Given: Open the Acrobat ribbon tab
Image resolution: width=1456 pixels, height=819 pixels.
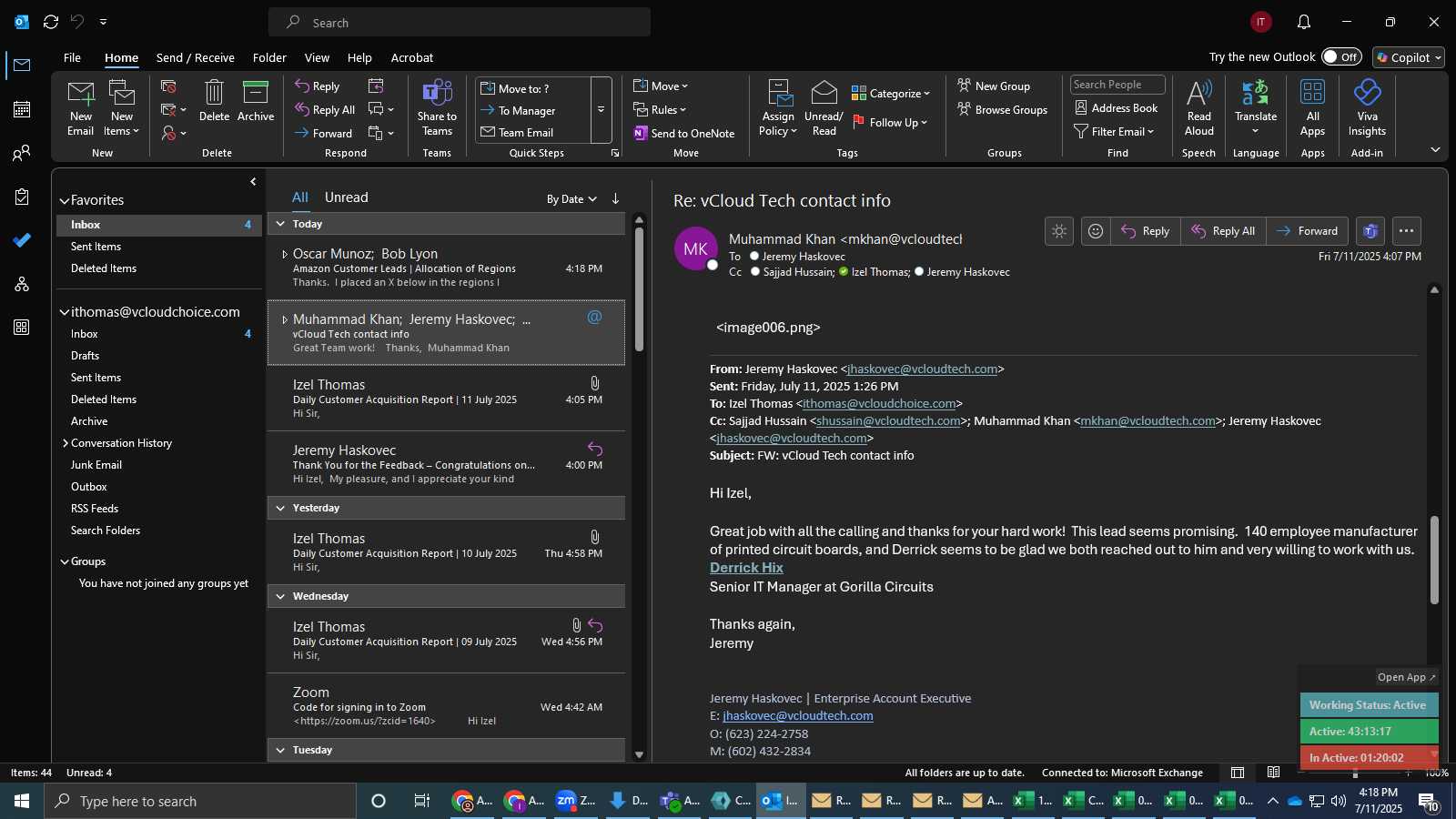Looking at the screenshot, I should tap(412, 57).
